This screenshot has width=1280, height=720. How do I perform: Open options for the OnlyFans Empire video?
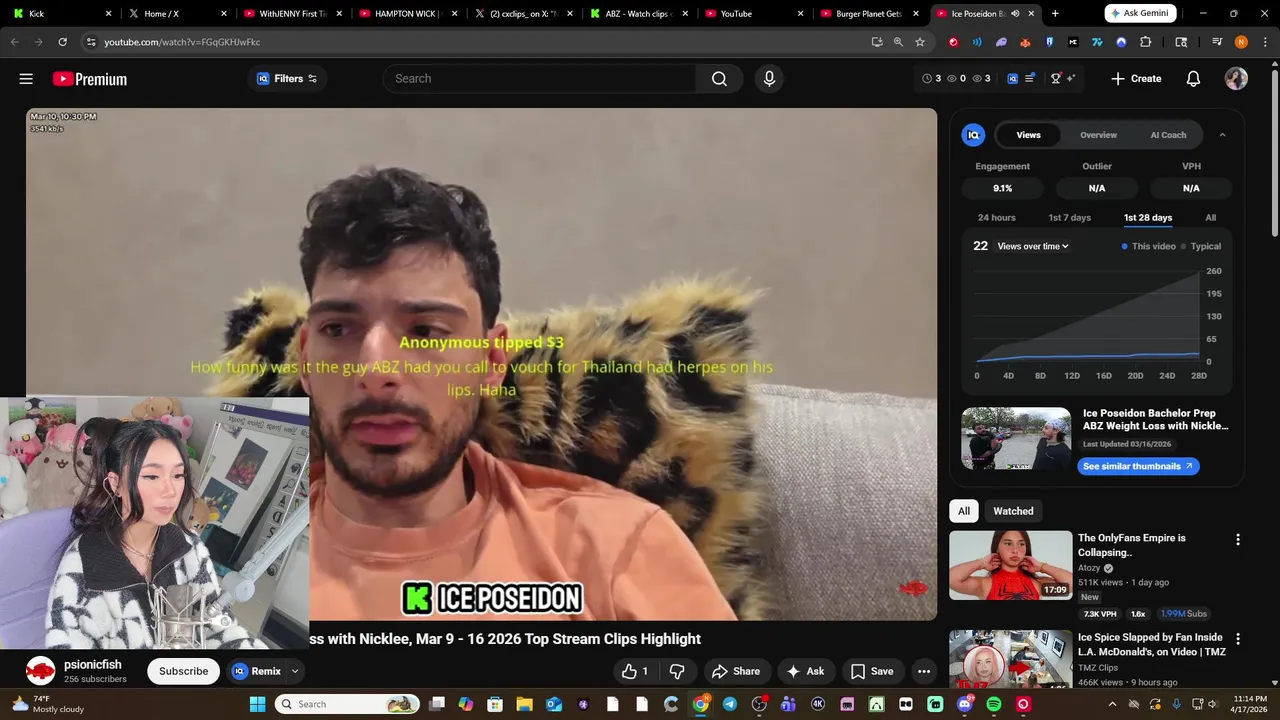(1238, 540)
